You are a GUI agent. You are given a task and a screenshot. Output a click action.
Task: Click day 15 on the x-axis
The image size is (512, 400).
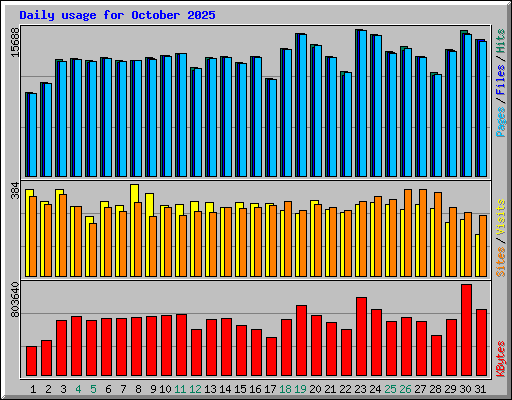coord(240,389)
